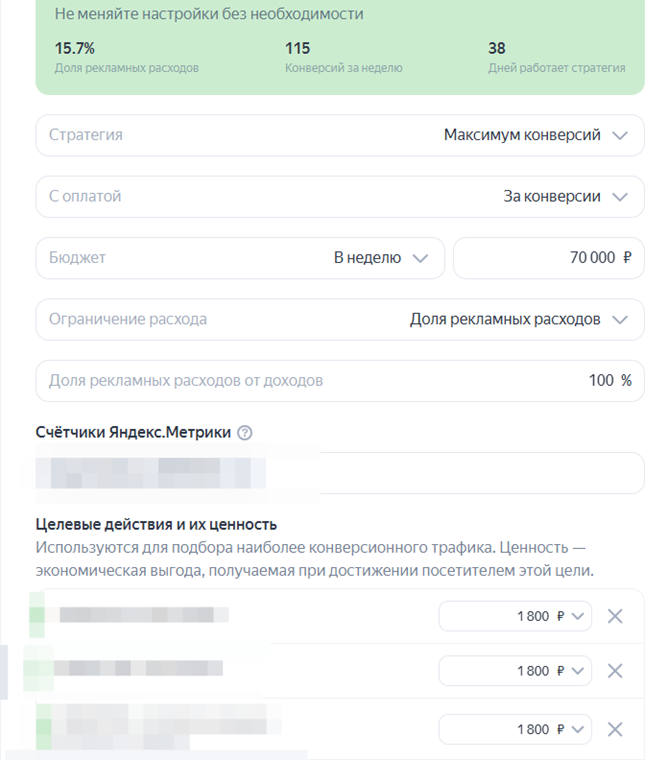
Task: Change budget period from В неделю
Action: 381,258
